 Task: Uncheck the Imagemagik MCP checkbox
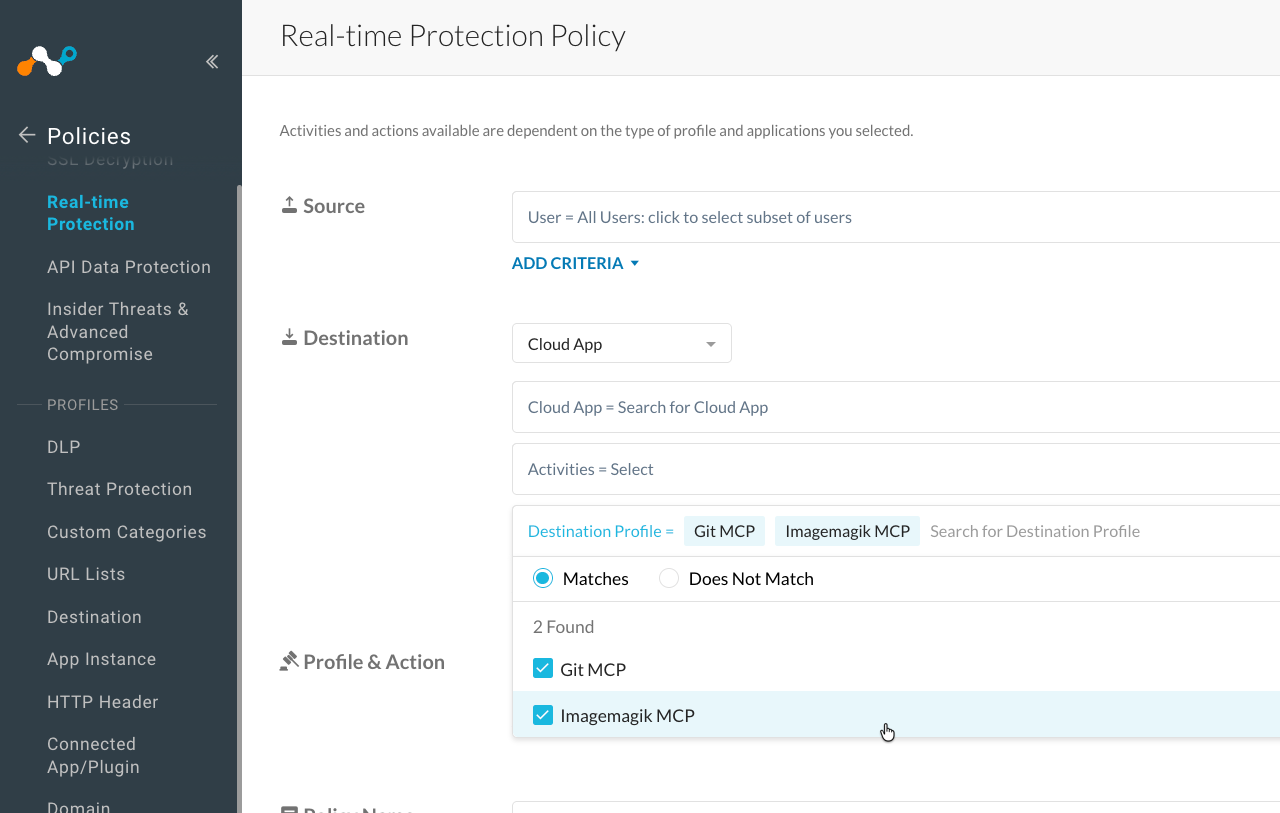pos(543,715)
